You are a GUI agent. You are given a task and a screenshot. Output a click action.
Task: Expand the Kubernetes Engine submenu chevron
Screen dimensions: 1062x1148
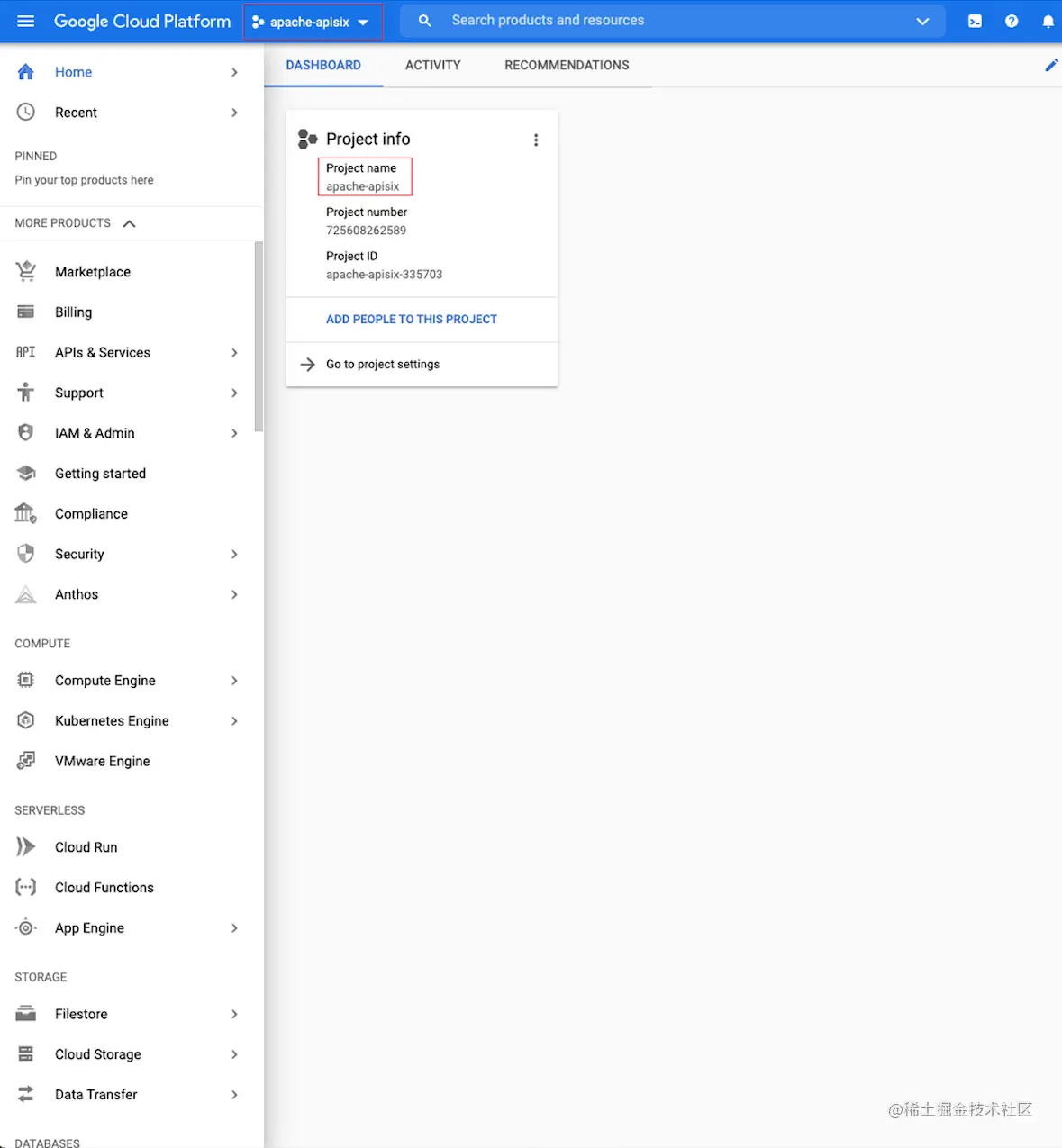pyautogui.click(x=234, y=720)
